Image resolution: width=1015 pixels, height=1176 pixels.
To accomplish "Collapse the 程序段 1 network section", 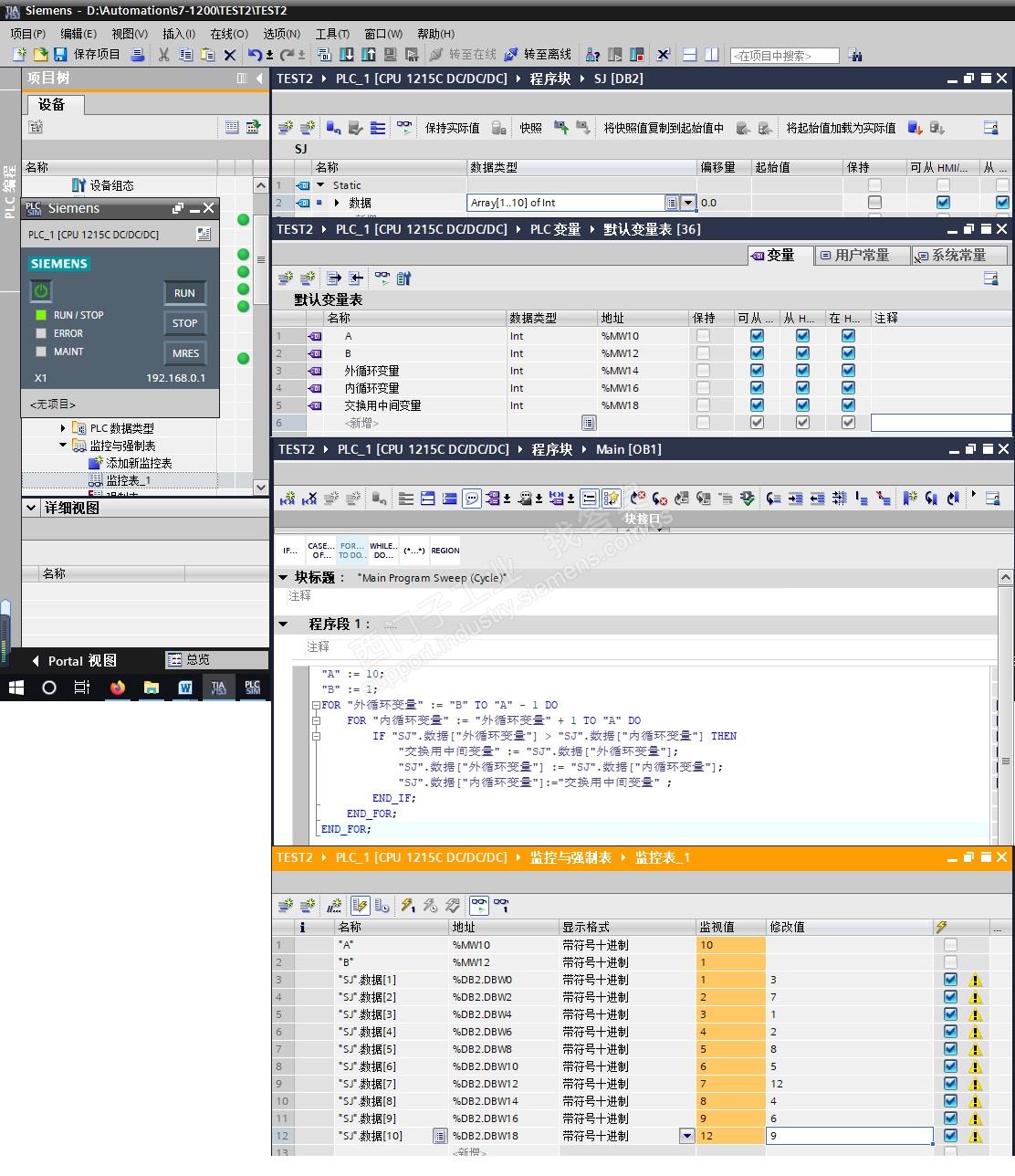I will point(283,625).
